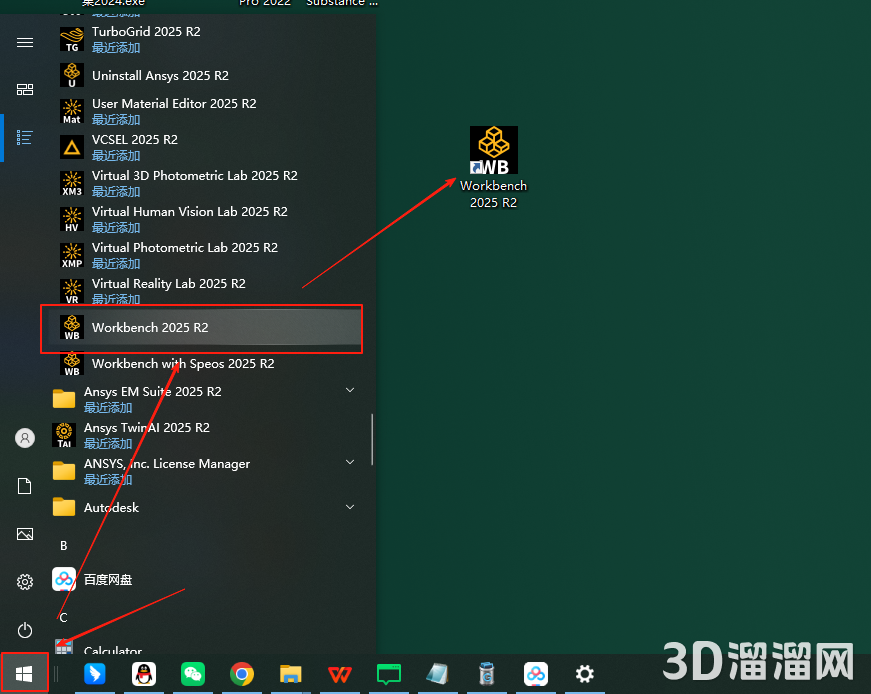Start Virtual Human Vision Lab 2025 R2
Viewport: 871px width, 694px height.
coord(189,212)
